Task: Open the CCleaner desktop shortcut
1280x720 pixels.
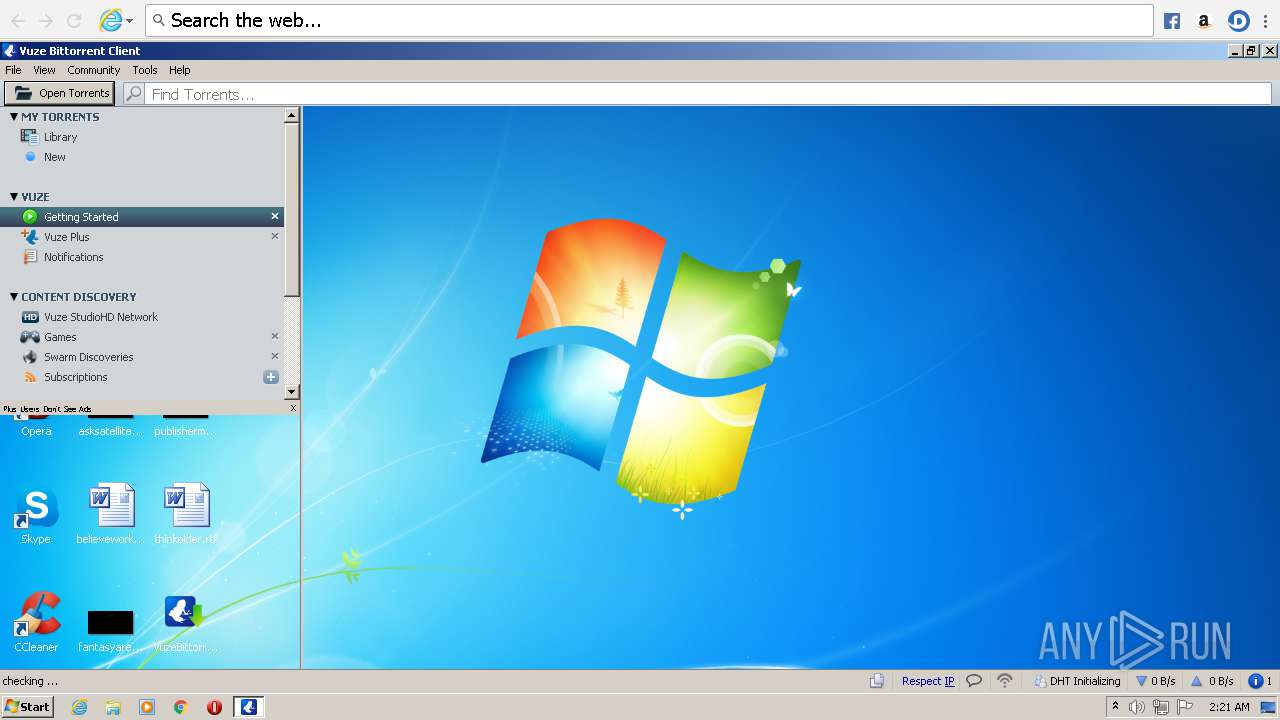Action: point(36,622)
